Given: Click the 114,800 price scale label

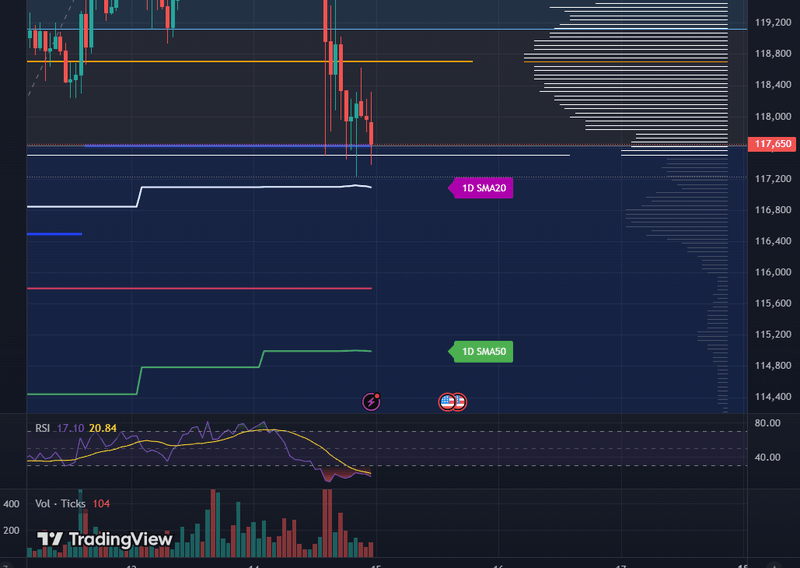Looking at the screenshot, I should pyautogui.click(x=773, y=365).
